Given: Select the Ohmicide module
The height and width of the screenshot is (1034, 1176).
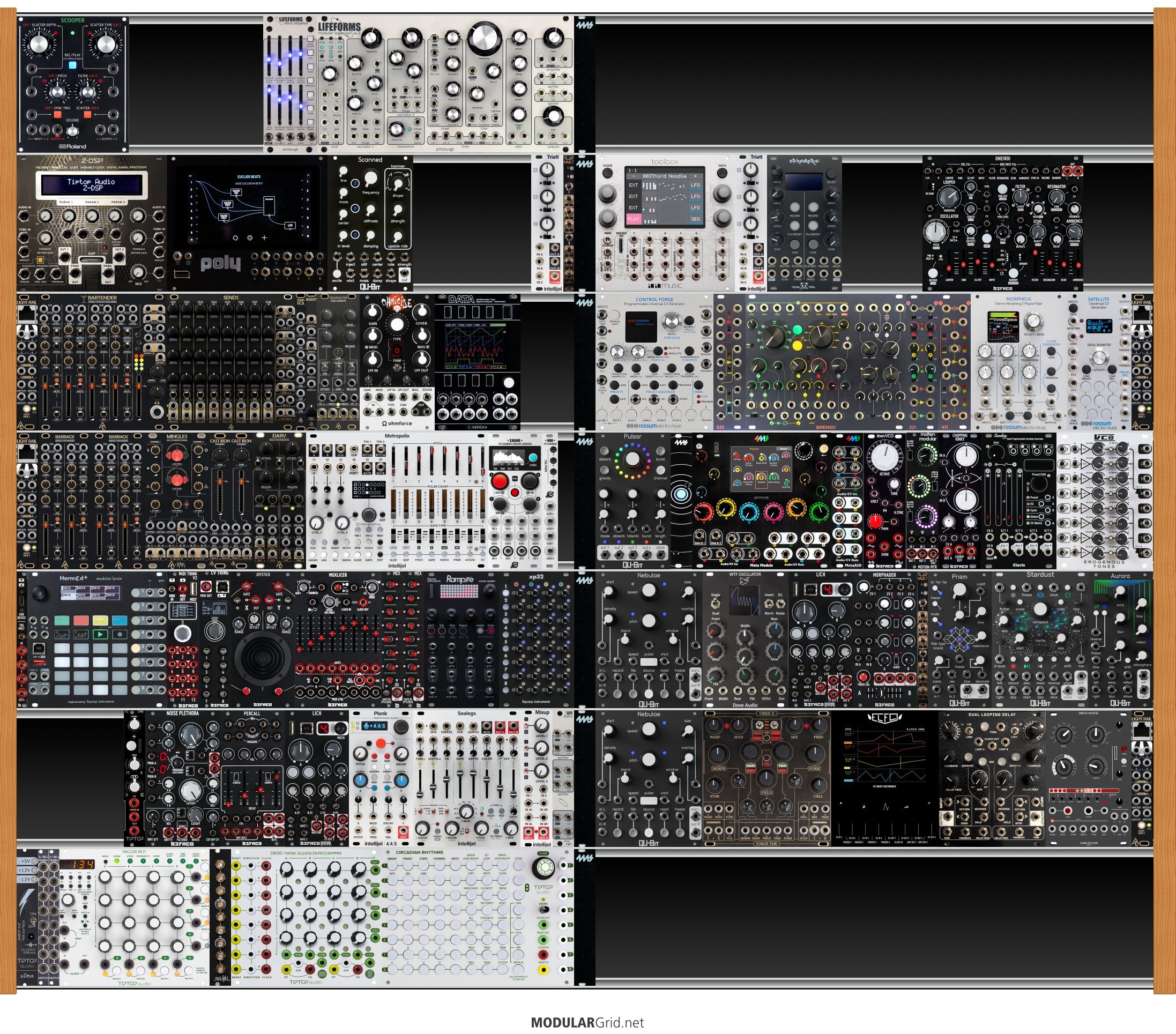Looking at the screenshot, I should (x=398, y=362).
